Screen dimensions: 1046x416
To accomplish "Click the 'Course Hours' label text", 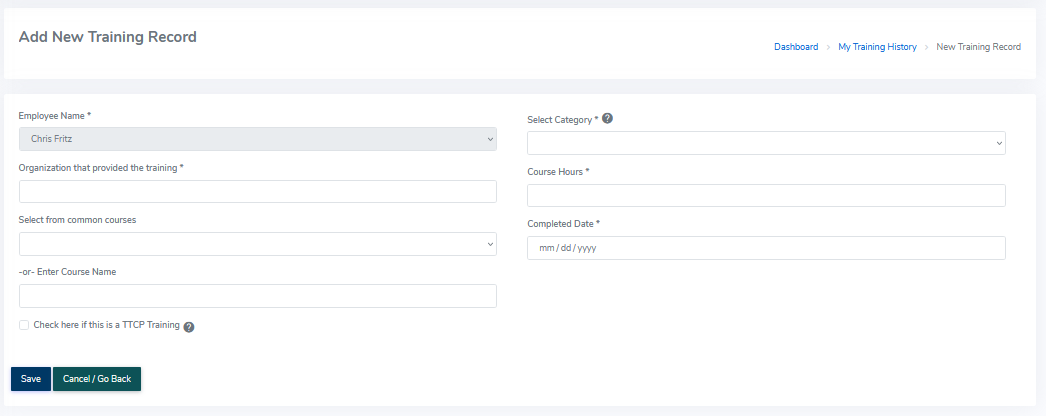I will click(x=558, y=172).
